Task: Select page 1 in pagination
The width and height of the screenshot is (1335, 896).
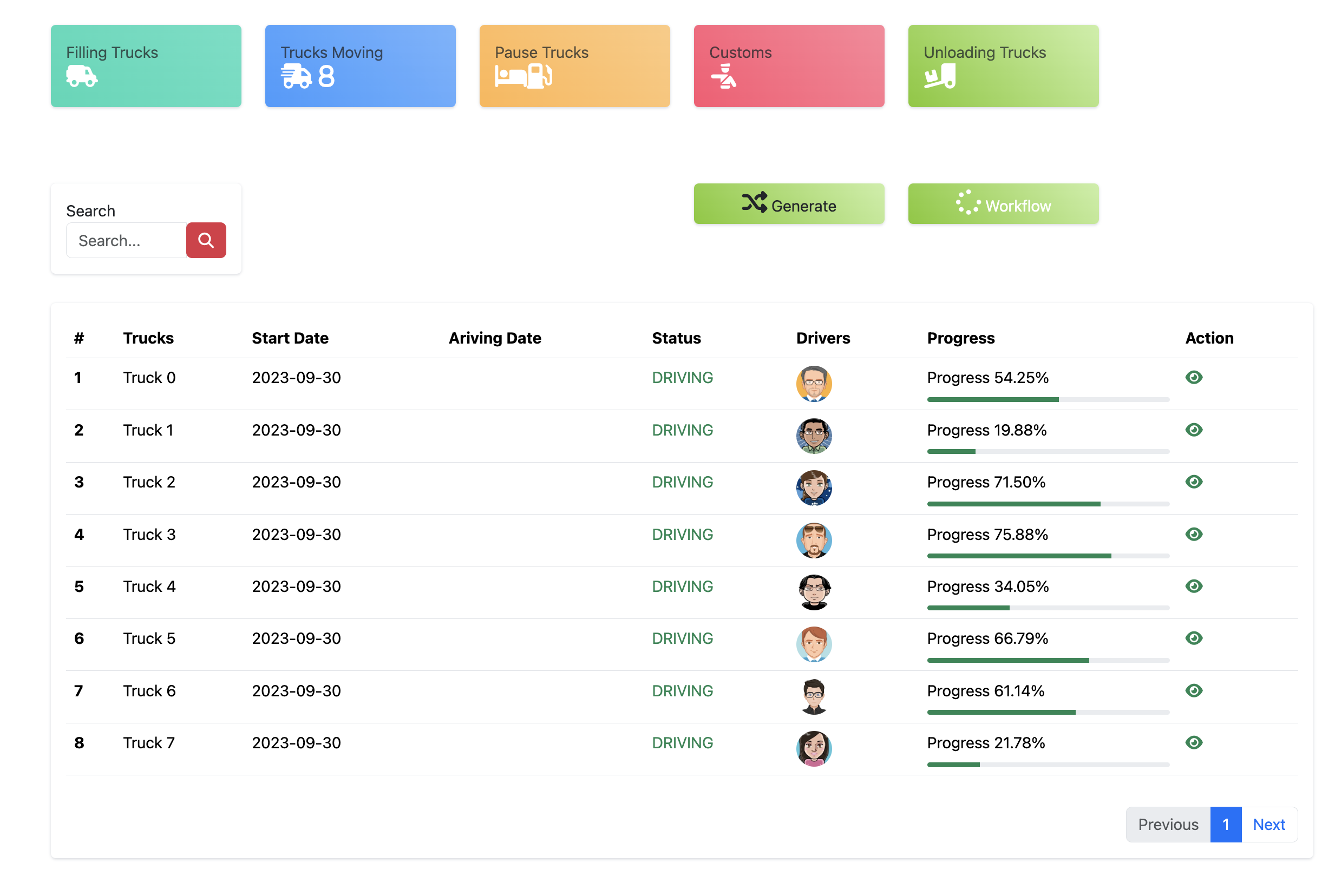Action: [x=1225, y=824]
